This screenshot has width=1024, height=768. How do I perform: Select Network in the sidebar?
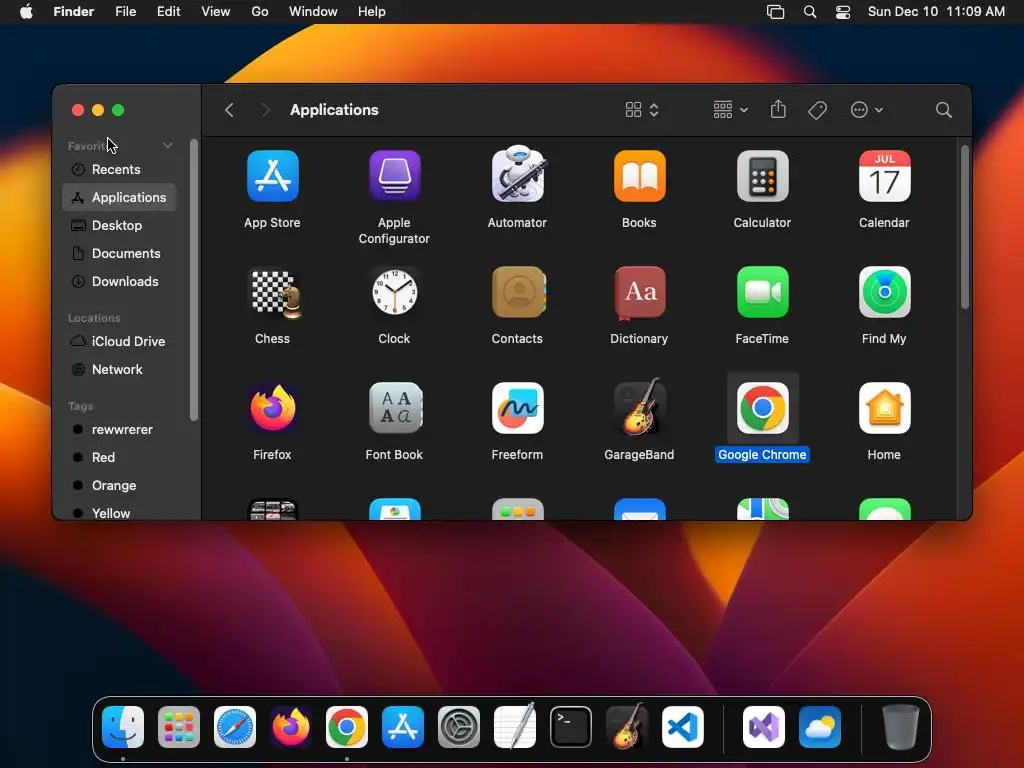(x=120, y=369)
